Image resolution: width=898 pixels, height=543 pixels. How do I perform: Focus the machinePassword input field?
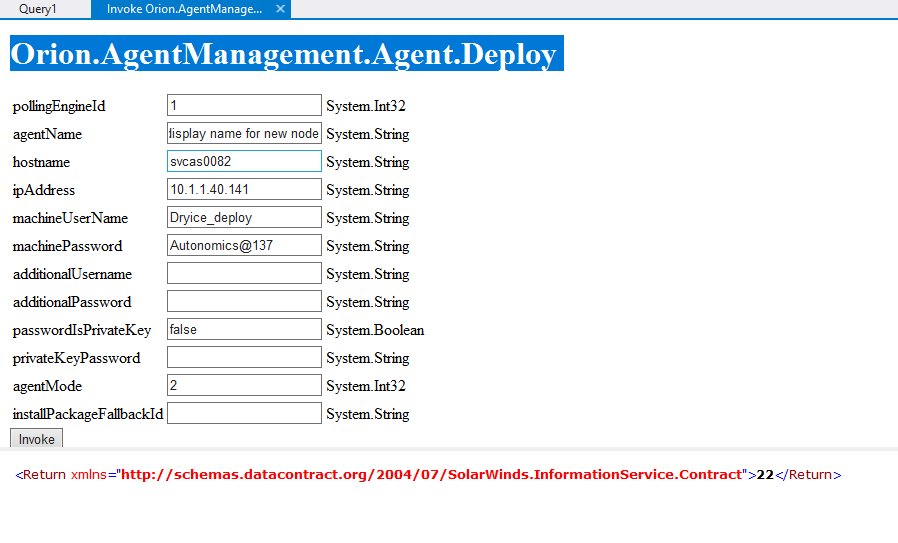(244, 246)
